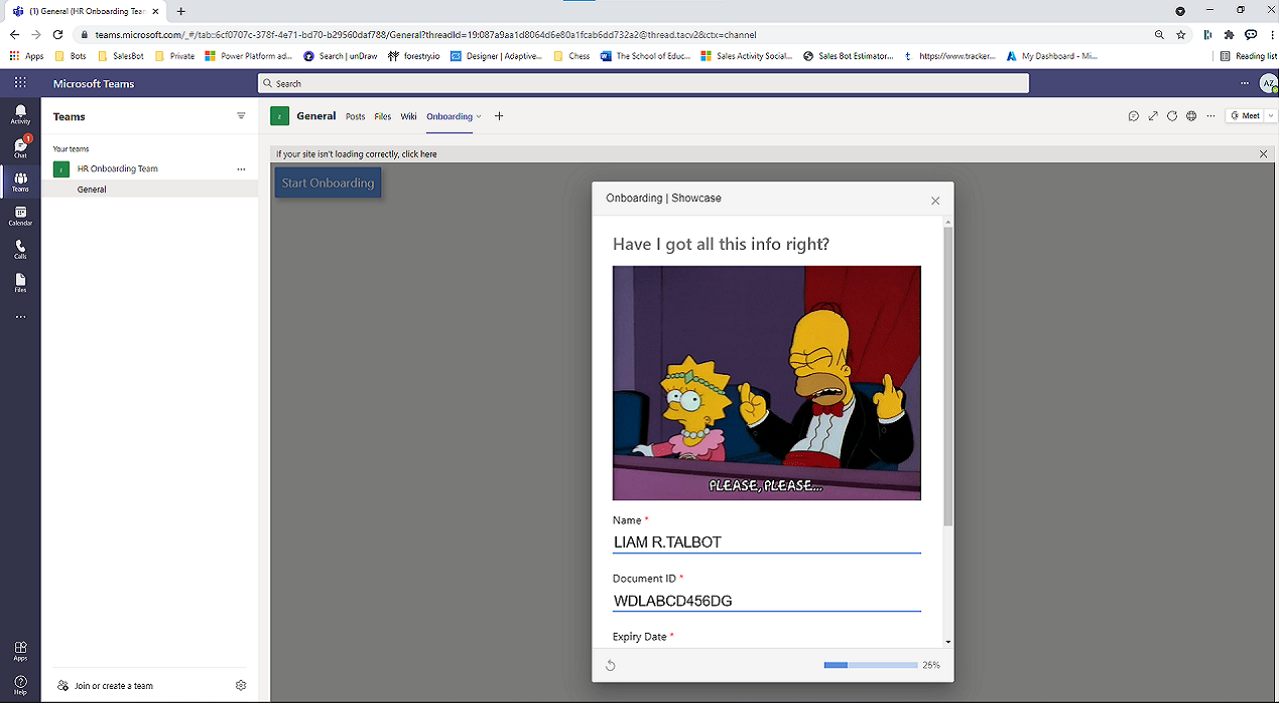Open Help in the left rail
The height and width of the screenshot is (720, 1280).
coord(20,685)
